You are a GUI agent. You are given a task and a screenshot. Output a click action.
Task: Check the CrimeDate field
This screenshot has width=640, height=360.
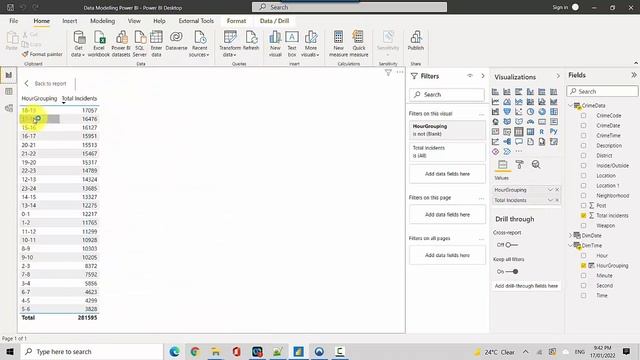click(583, 126)
